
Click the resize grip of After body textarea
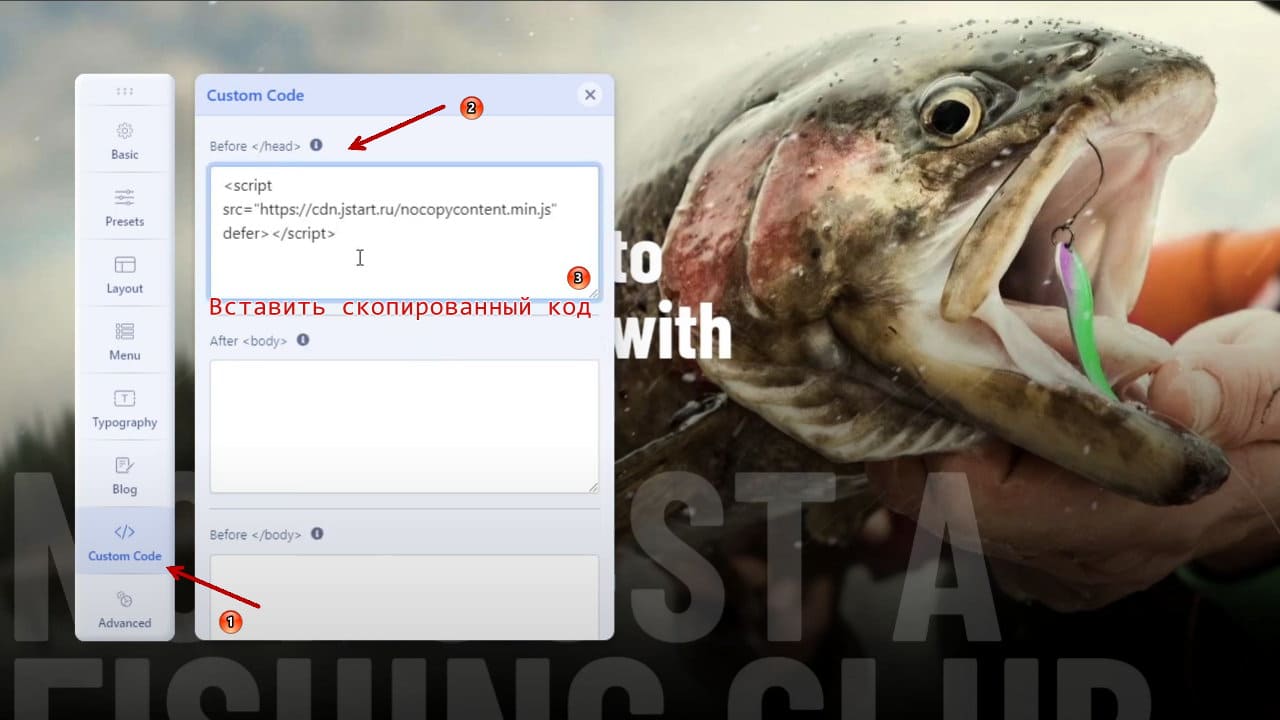tap(593, 486)
